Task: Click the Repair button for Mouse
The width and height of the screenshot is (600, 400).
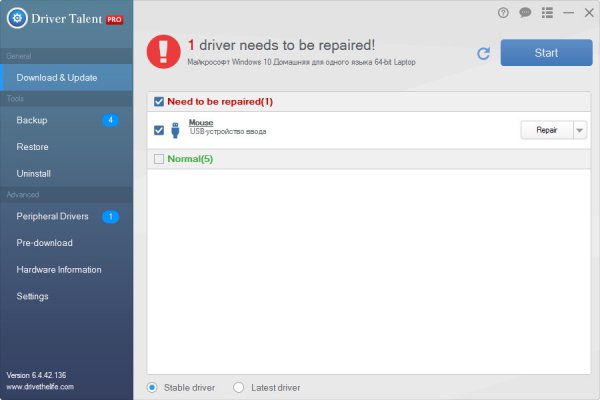Action: tap(547, 130)
